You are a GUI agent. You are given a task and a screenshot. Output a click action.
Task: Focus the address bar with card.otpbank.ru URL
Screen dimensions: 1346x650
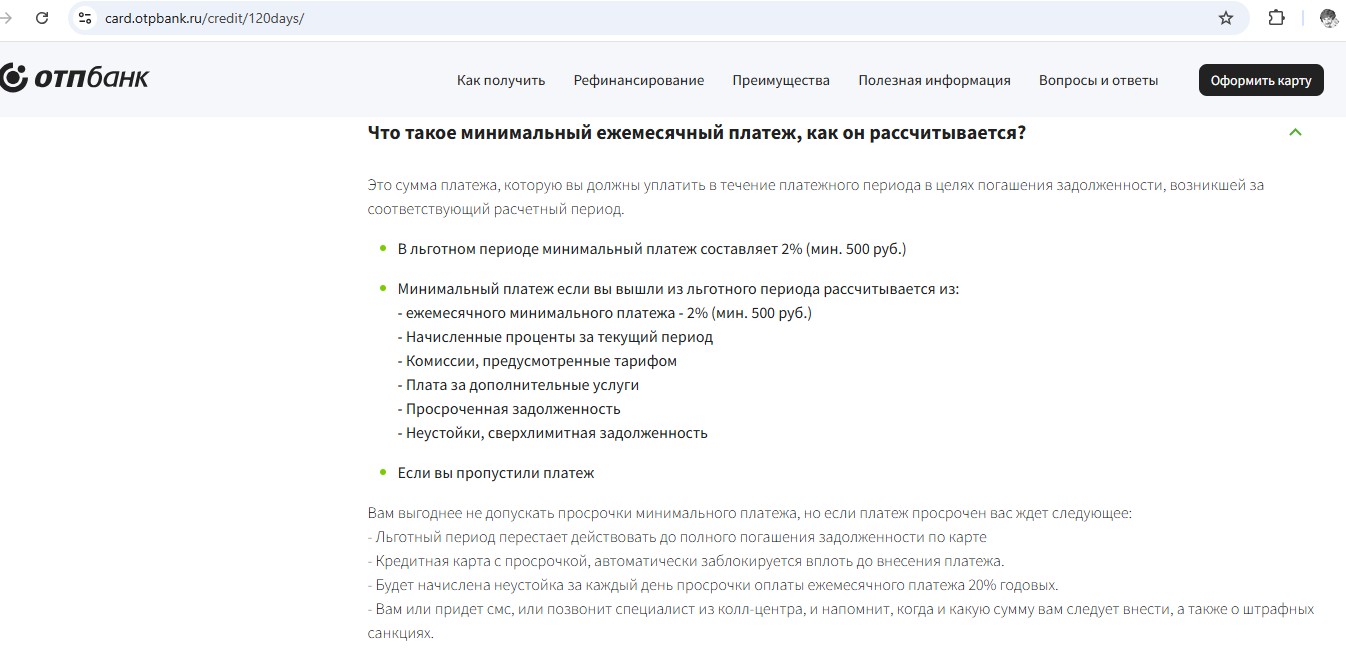(204, 18)
